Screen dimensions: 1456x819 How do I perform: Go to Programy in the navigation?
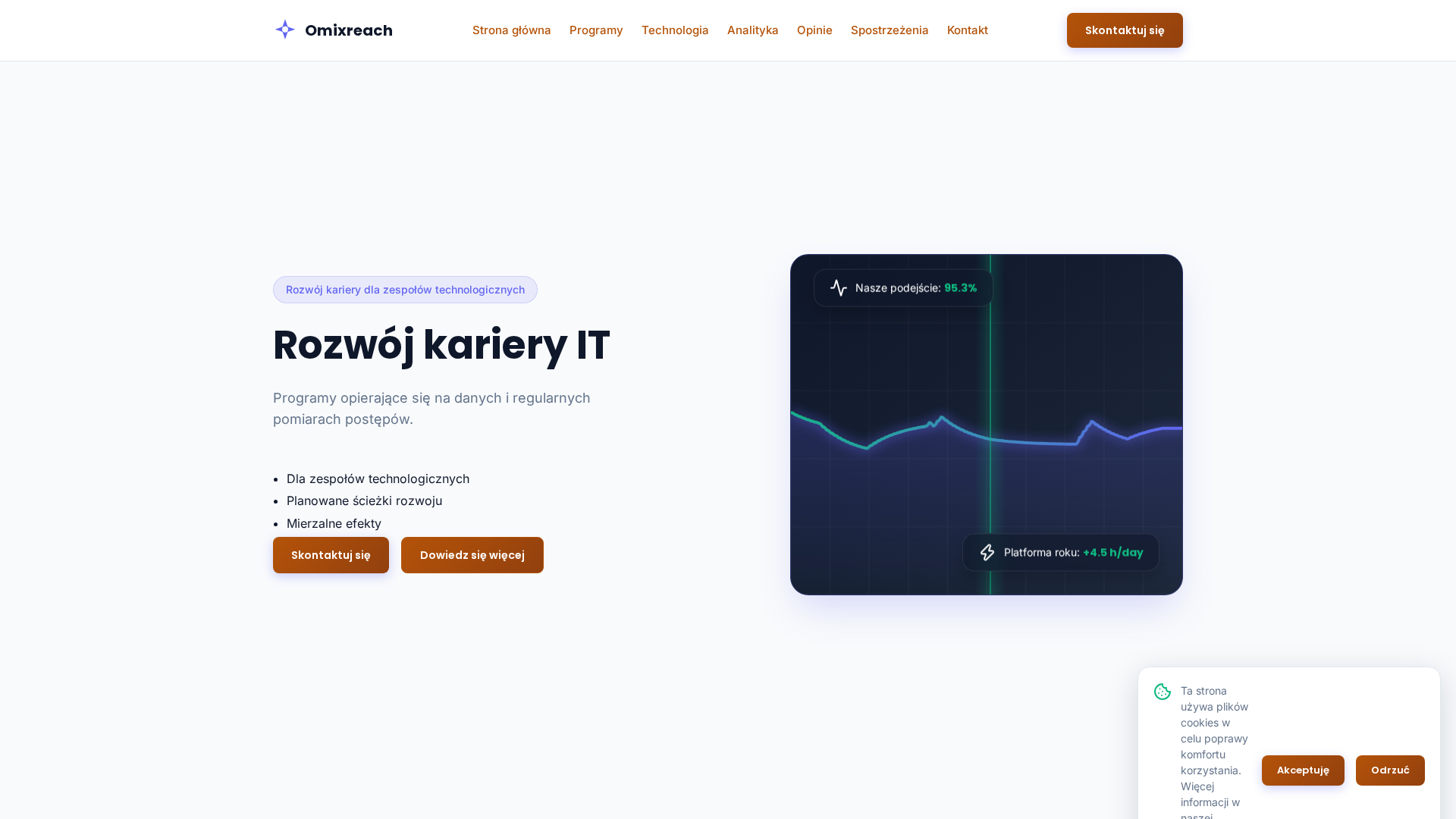pyautogui.click(x=596, y=30)
